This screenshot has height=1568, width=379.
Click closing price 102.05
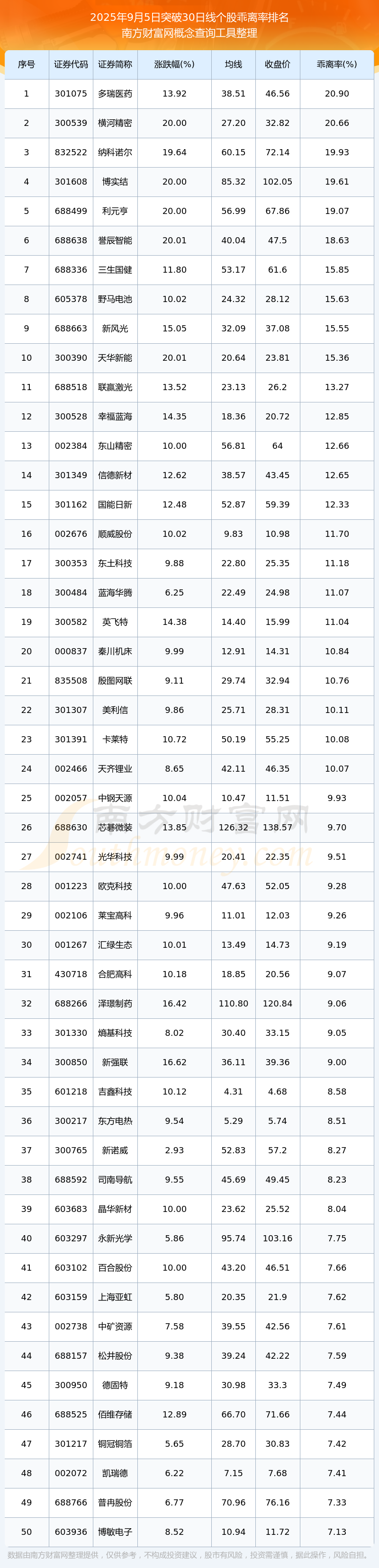(x=277, y=182)
